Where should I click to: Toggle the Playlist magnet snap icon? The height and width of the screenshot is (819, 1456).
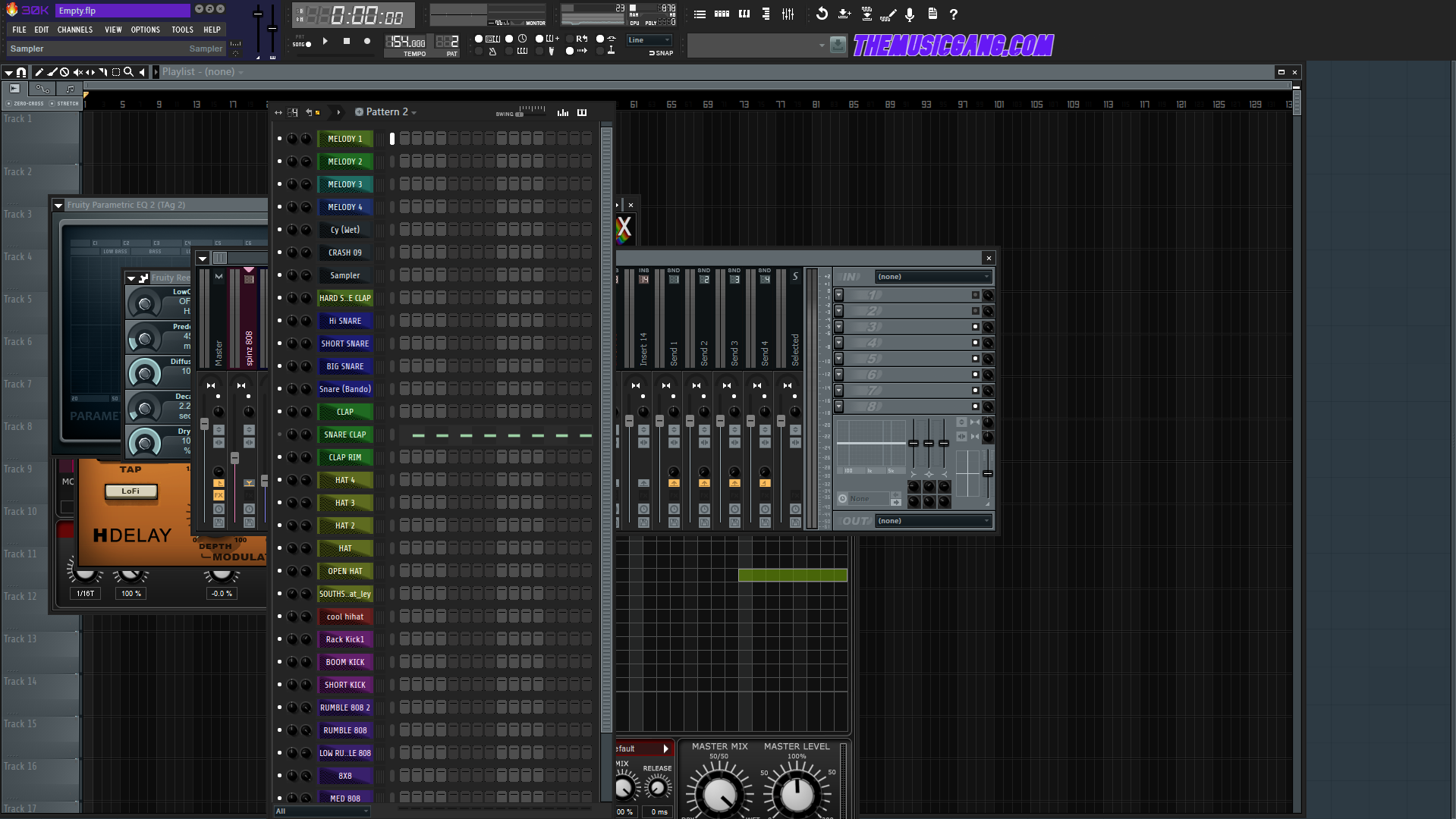click(21, 72)
